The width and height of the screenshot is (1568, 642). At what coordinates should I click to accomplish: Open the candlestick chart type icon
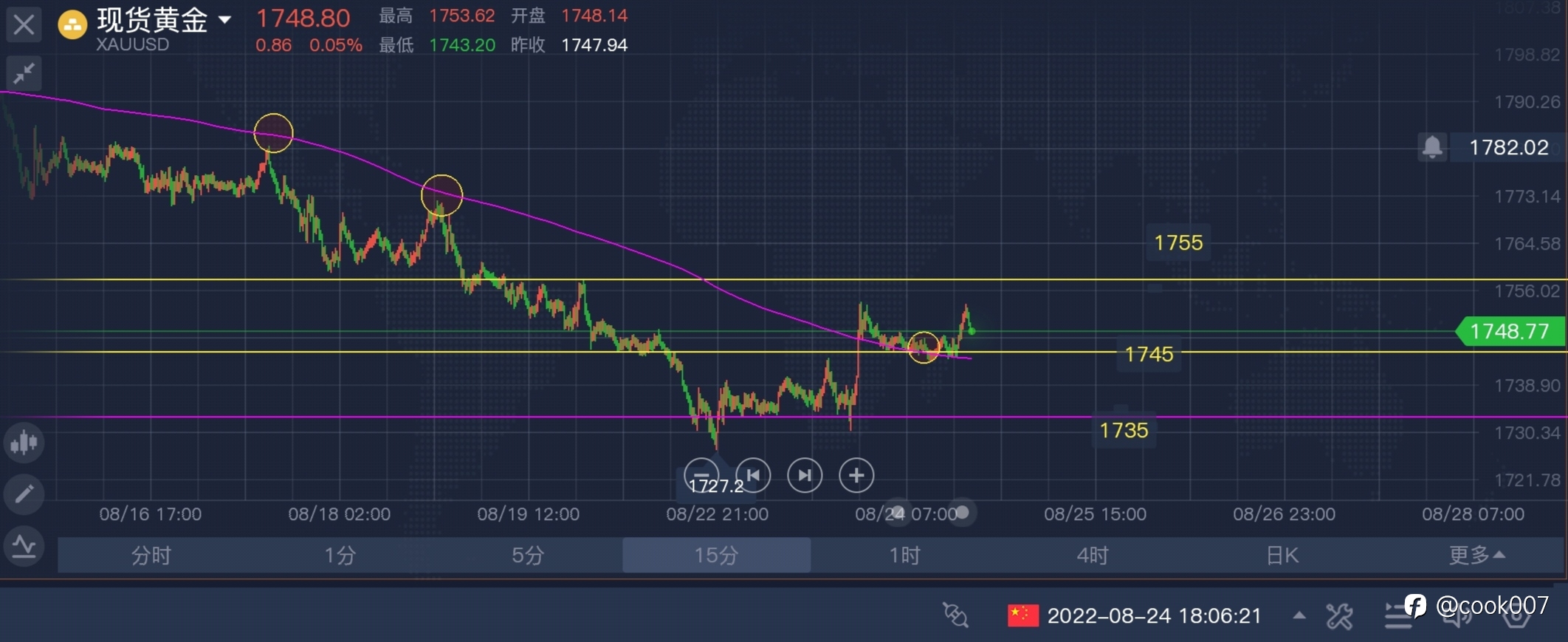[x=24, y=443]
